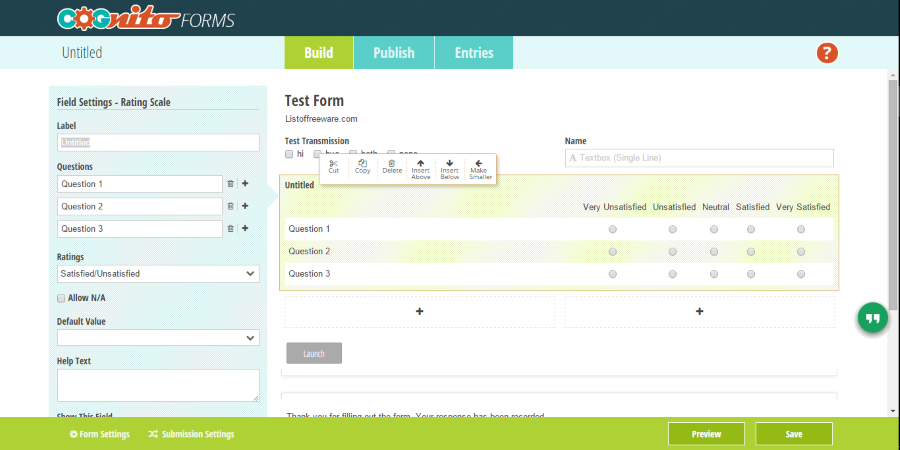900x450 pixels.
Task: Rate Question 3 as Very Satisfied
Action: point(801,274)
